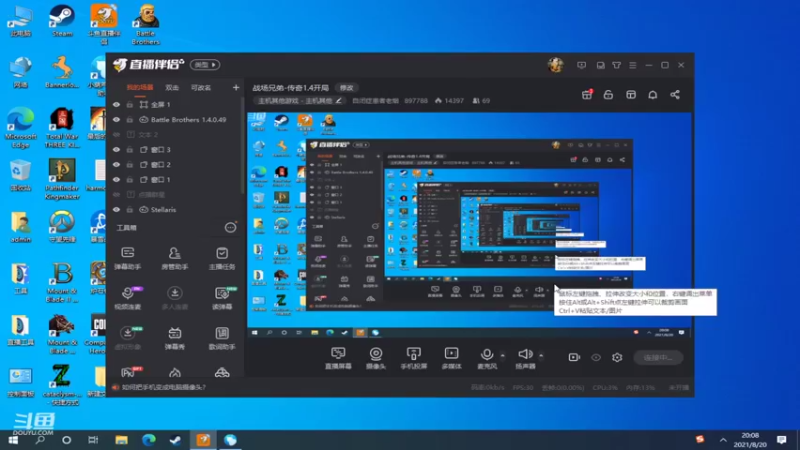
Task: Edit the 主机其他游戏 category selector
Action: pos(300,101)
